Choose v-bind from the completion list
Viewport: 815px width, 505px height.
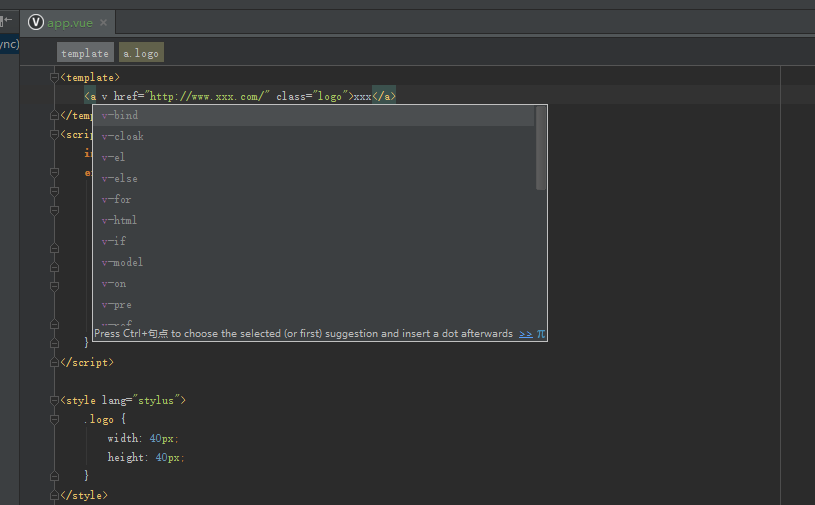314,115
